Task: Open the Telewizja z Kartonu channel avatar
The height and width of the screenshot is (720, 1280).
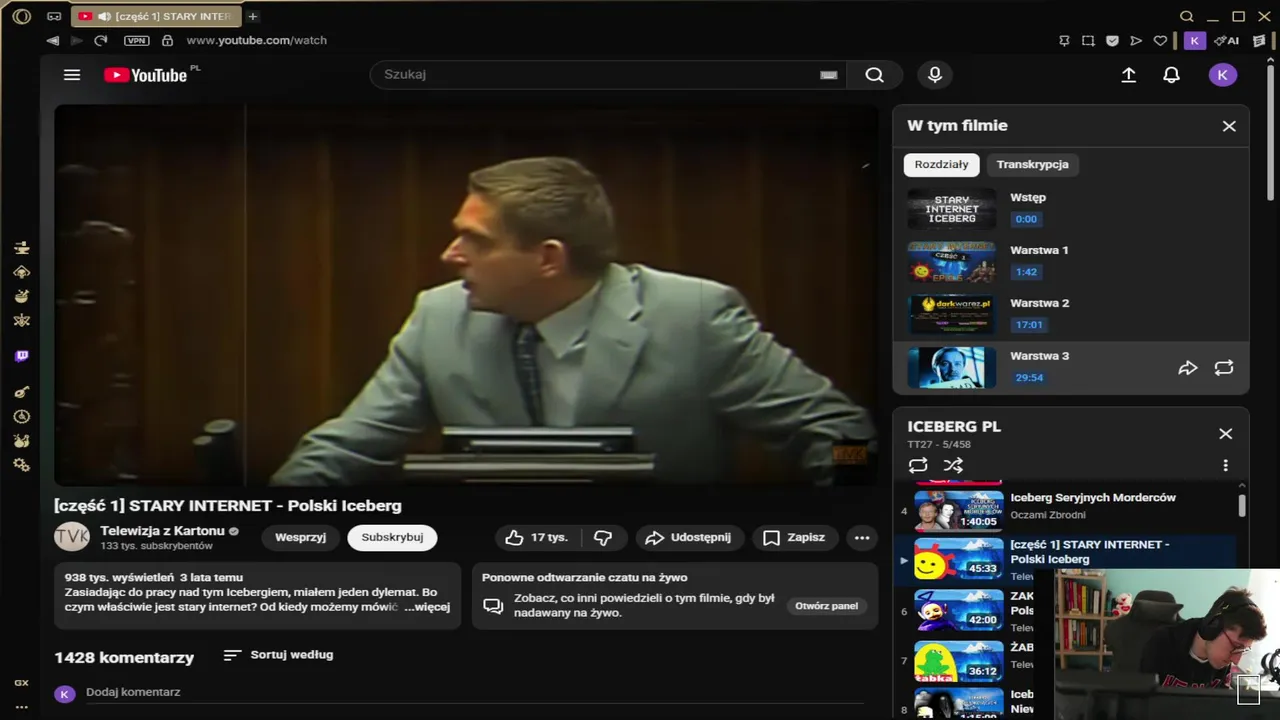Action: click(72, 537)
